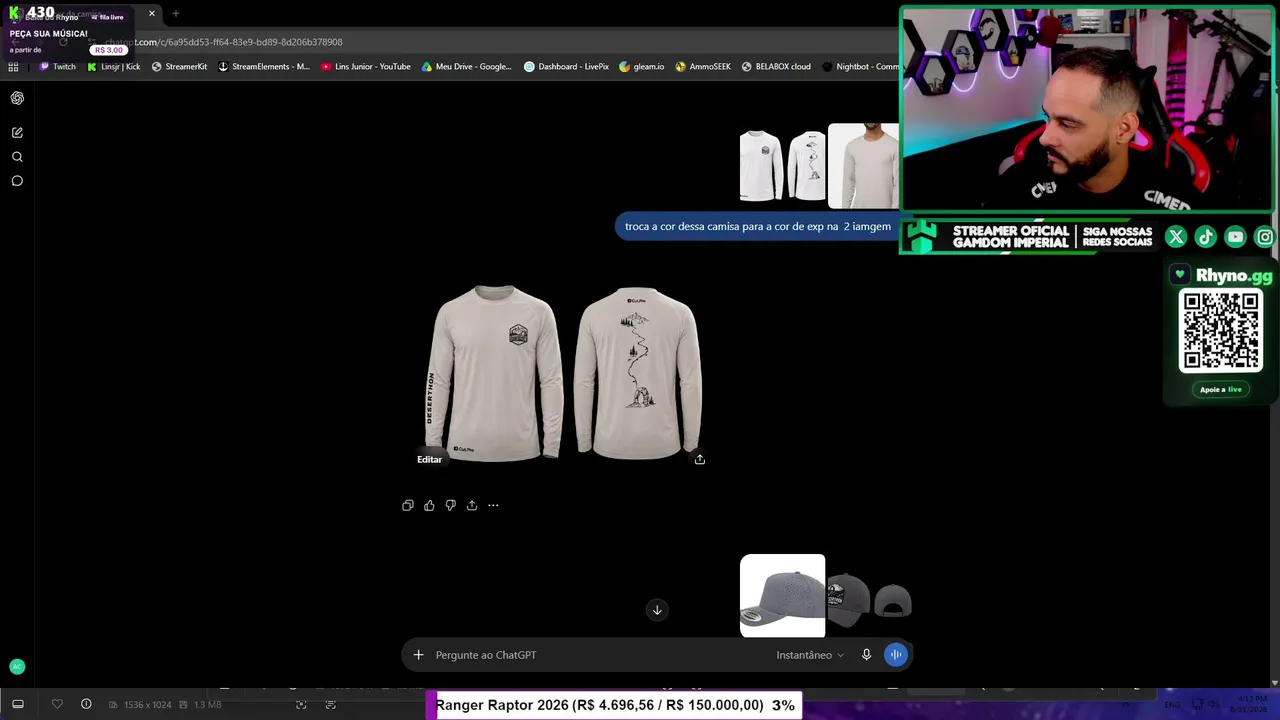Click the R$ 3,00 price badge
The image size is (1280, 720).
(x=108, y=50)
